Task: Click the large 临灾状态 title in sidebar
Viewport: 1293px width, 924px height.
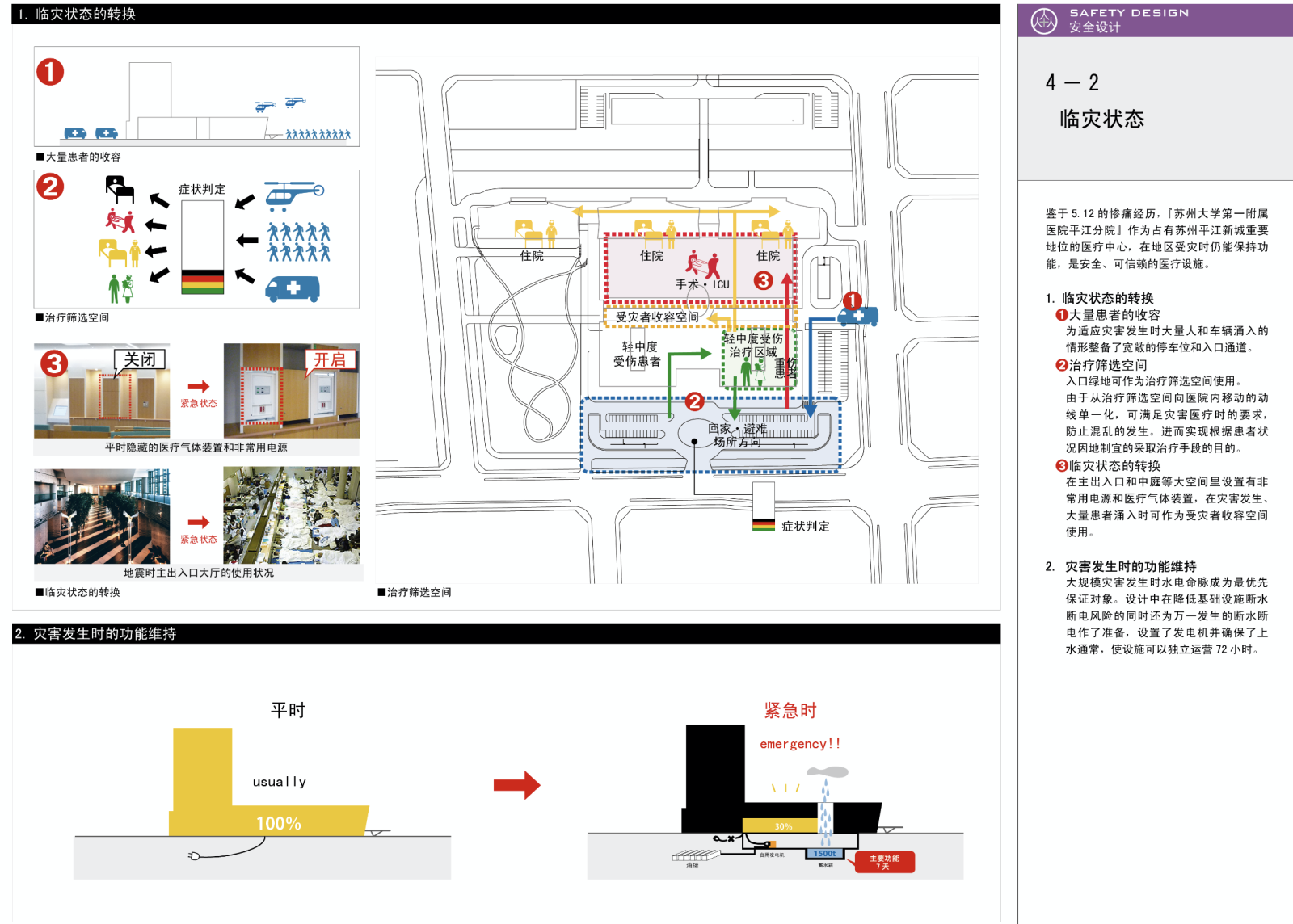Action: click(1101, 120)
